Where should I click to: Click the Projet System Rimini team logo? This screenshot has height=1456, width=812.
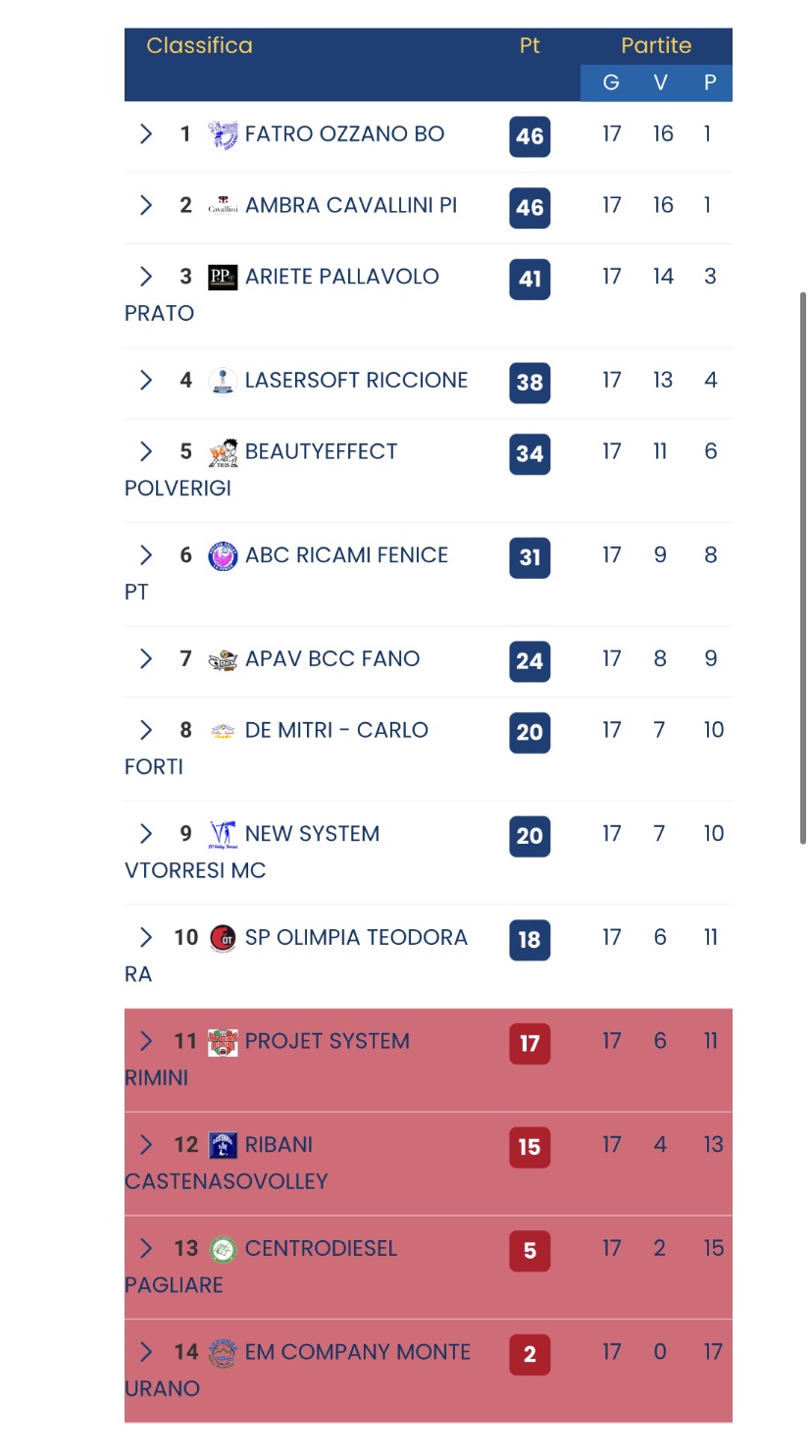(x=223, y=1042)
